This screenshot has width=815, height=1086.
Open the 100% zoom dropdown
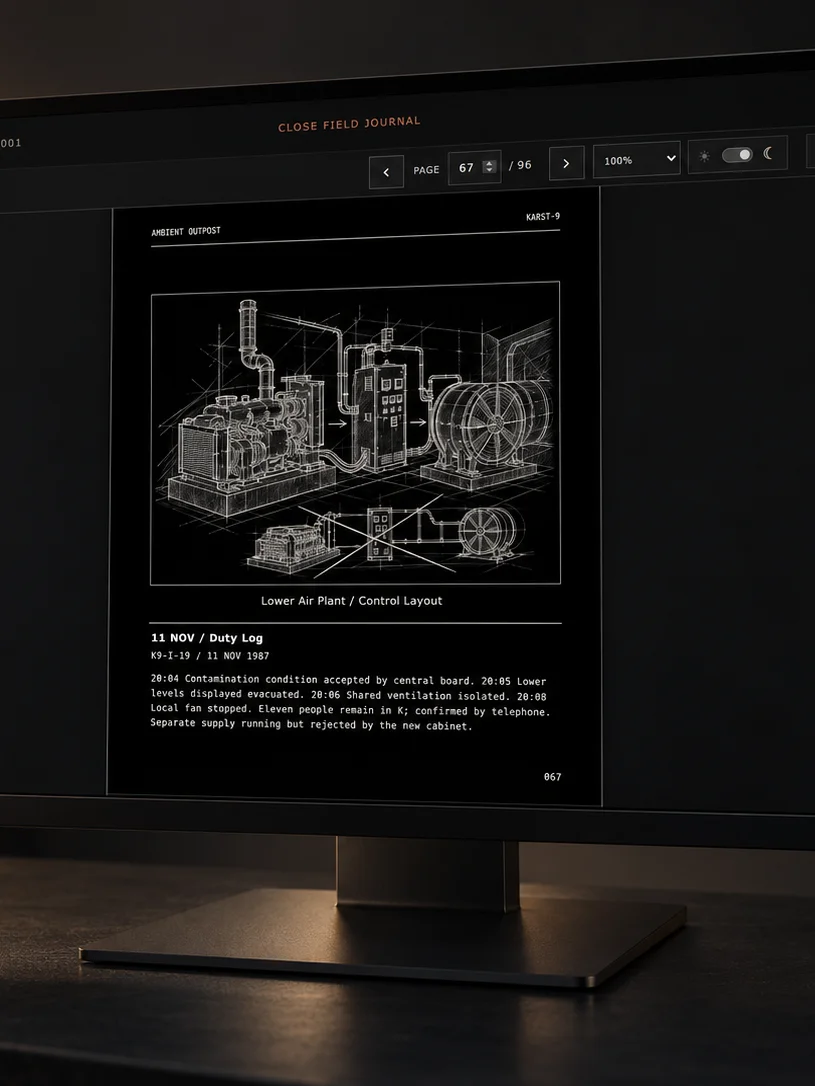(x=636, y=159)
